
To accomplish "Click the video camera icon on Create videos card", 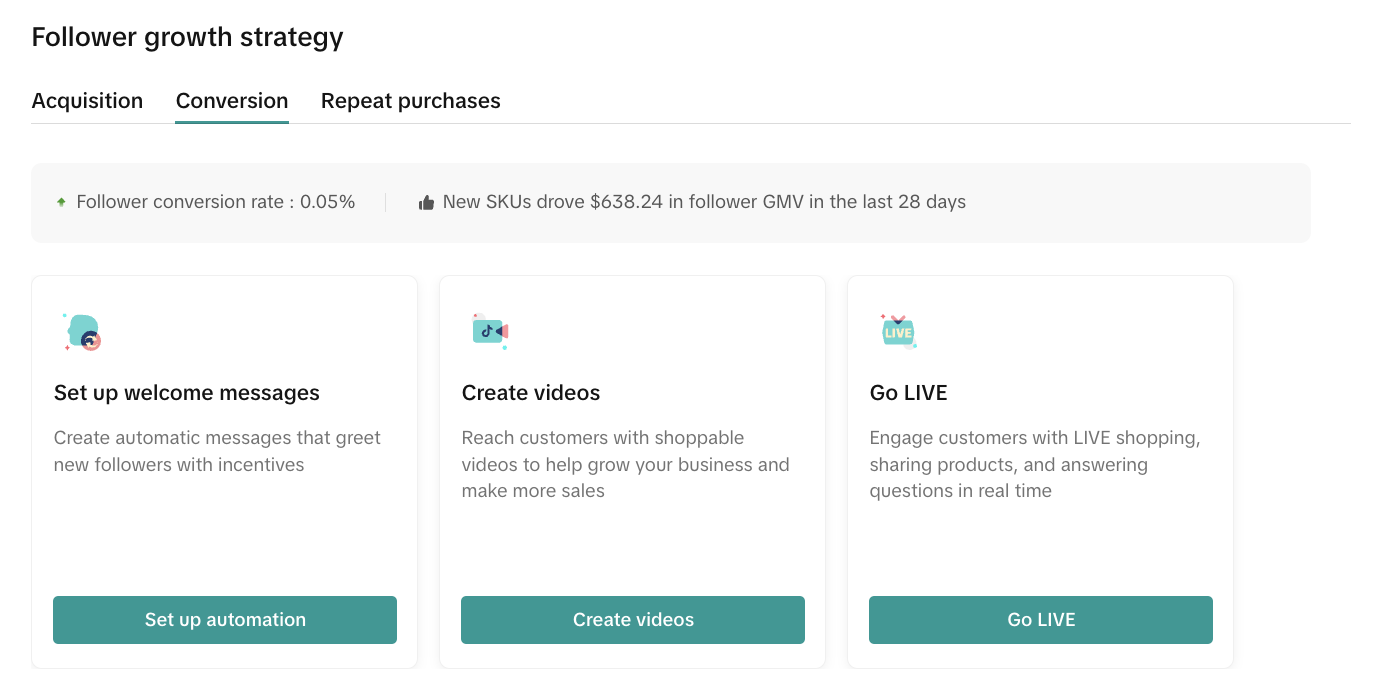I will (490, 331).
